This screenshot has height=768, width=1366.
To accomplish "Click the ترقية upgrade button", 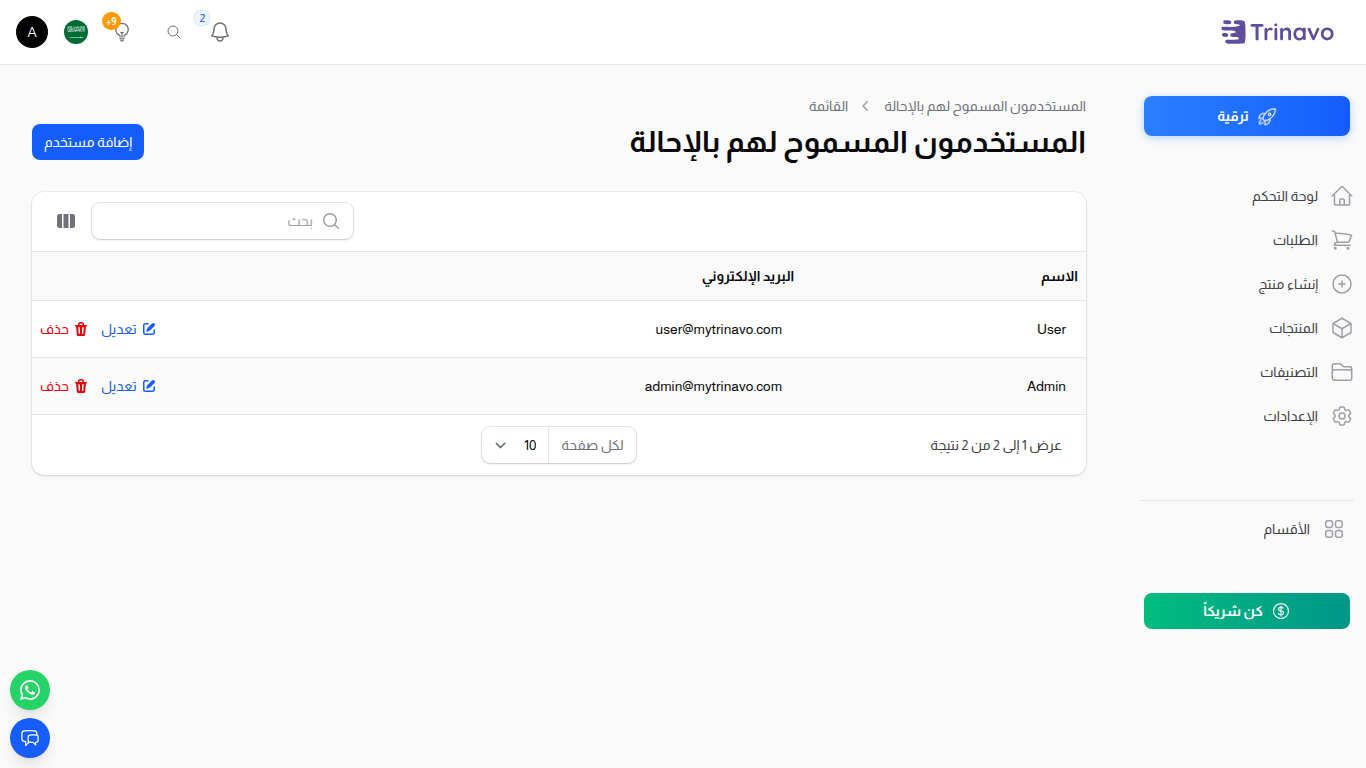I will [1247, 116].
